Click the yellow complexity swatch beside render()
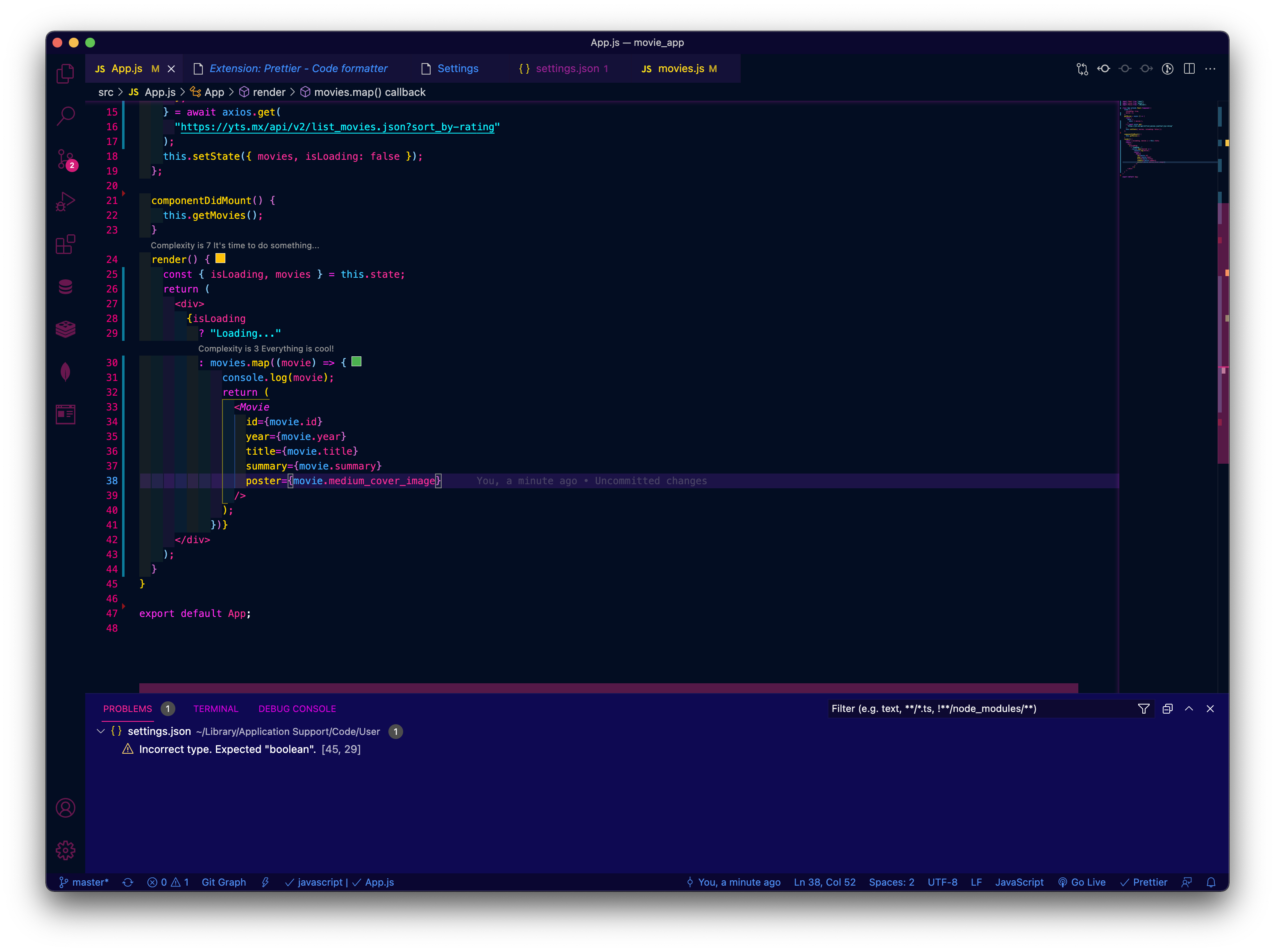 [x=220, y=259]
